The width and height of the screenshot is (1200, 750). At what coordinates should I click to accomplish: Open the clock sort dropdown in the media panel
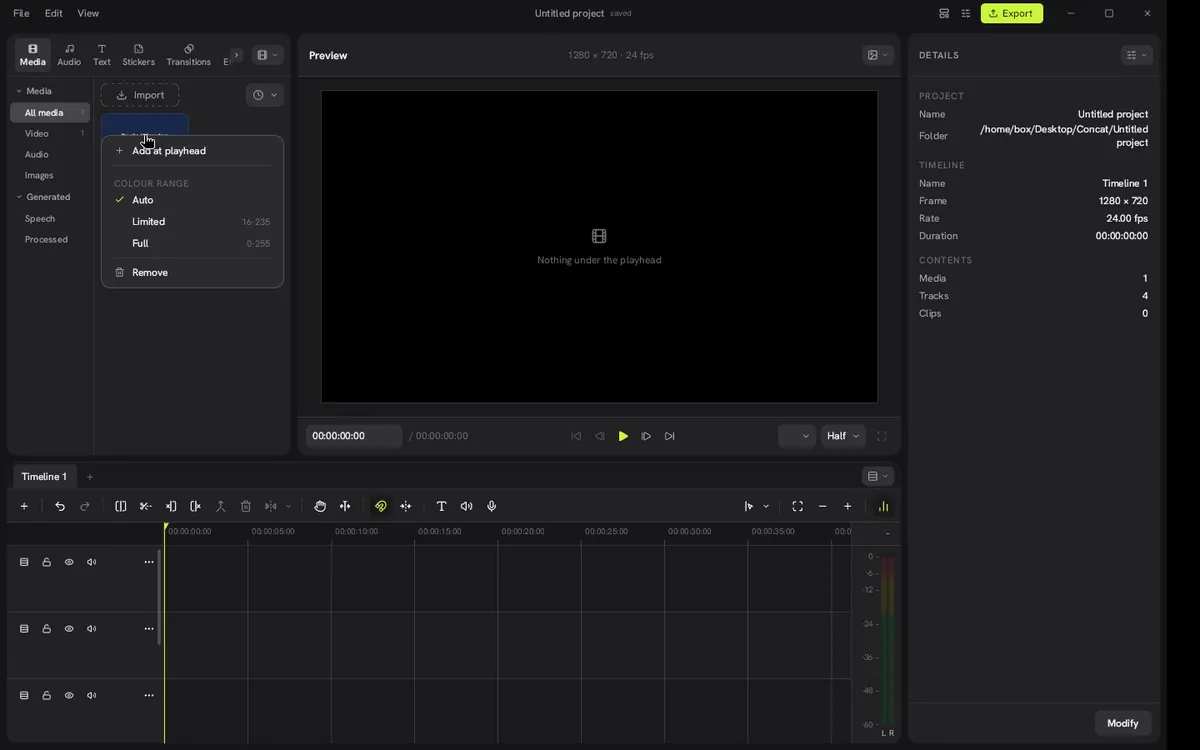pos(265,95)
